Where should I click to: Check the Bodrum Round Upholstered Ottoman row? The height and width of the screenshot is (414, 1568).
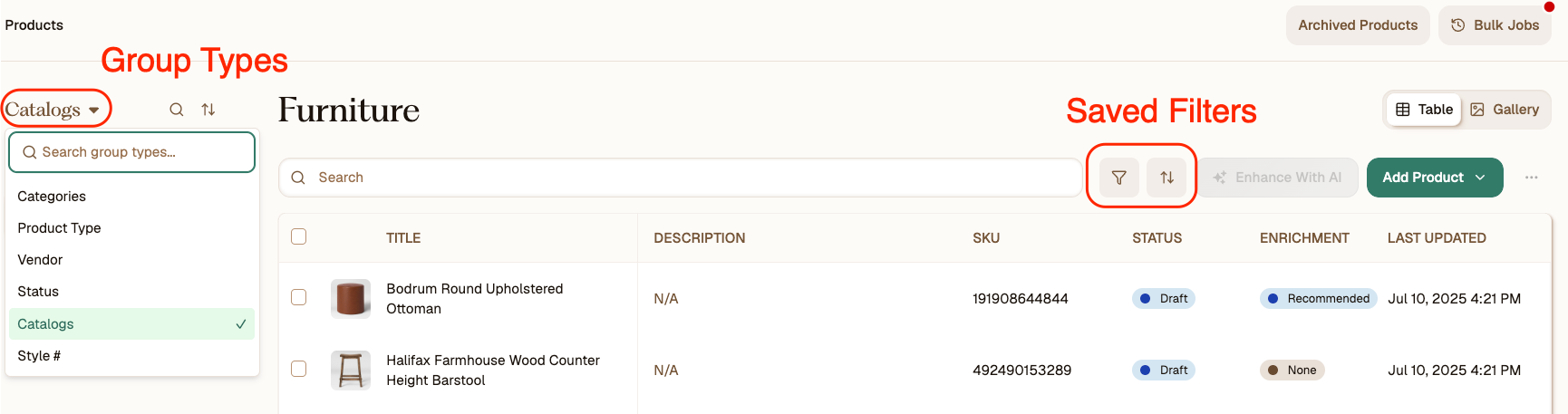[299, 297]
